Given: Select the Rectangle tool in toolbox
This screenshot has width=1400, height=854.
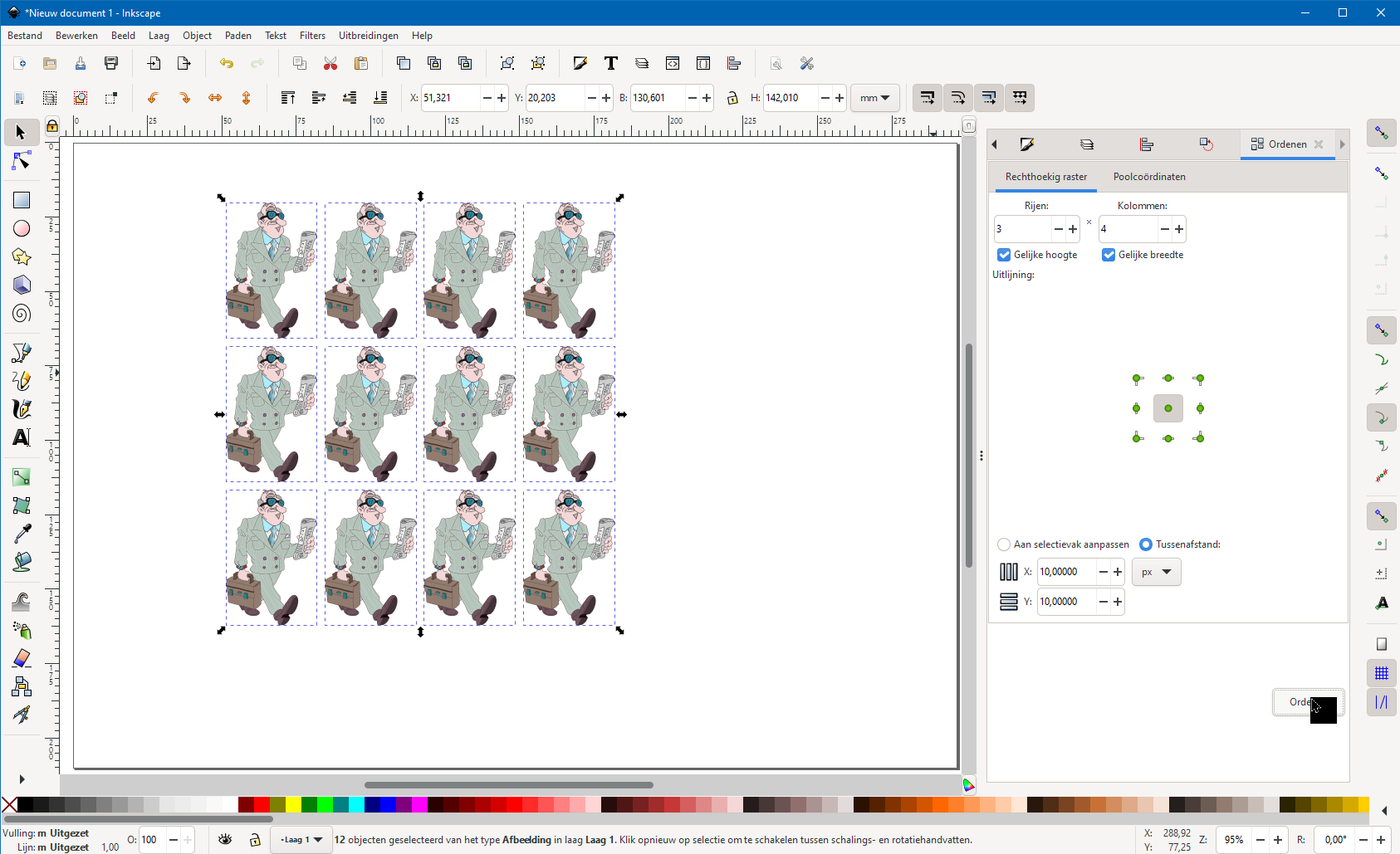Looking at the screenshot, I should tap(22, 200).
